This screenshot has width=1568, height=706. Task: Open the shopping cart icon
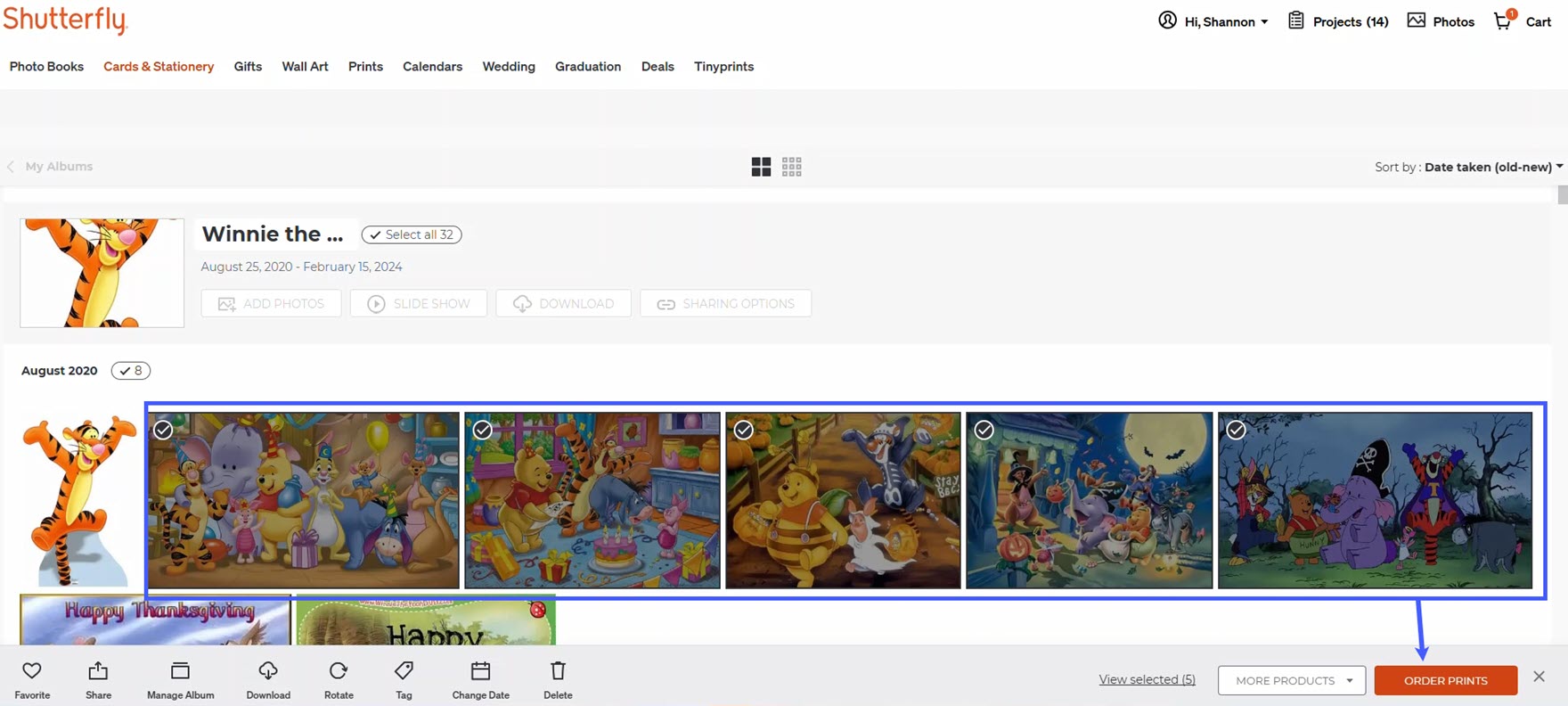pyautogui.click(x=1504, y=21)
